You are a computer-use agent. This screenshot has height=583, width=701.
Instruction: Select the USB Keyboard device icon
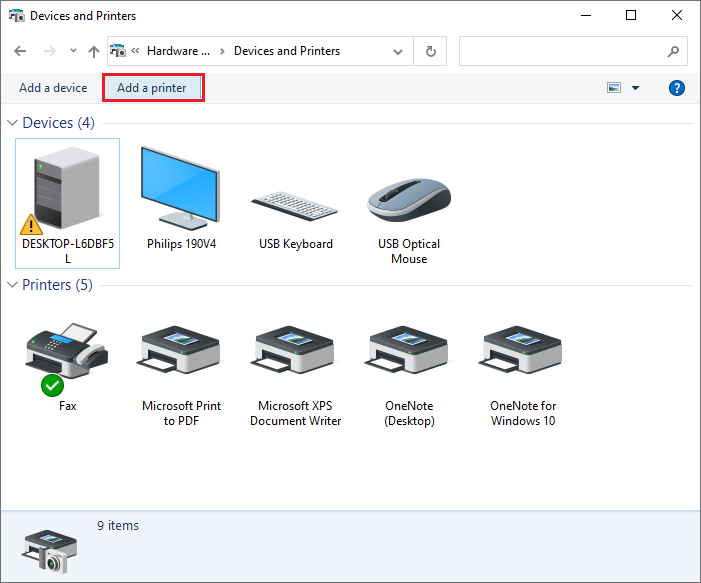(x=294, y=206)
